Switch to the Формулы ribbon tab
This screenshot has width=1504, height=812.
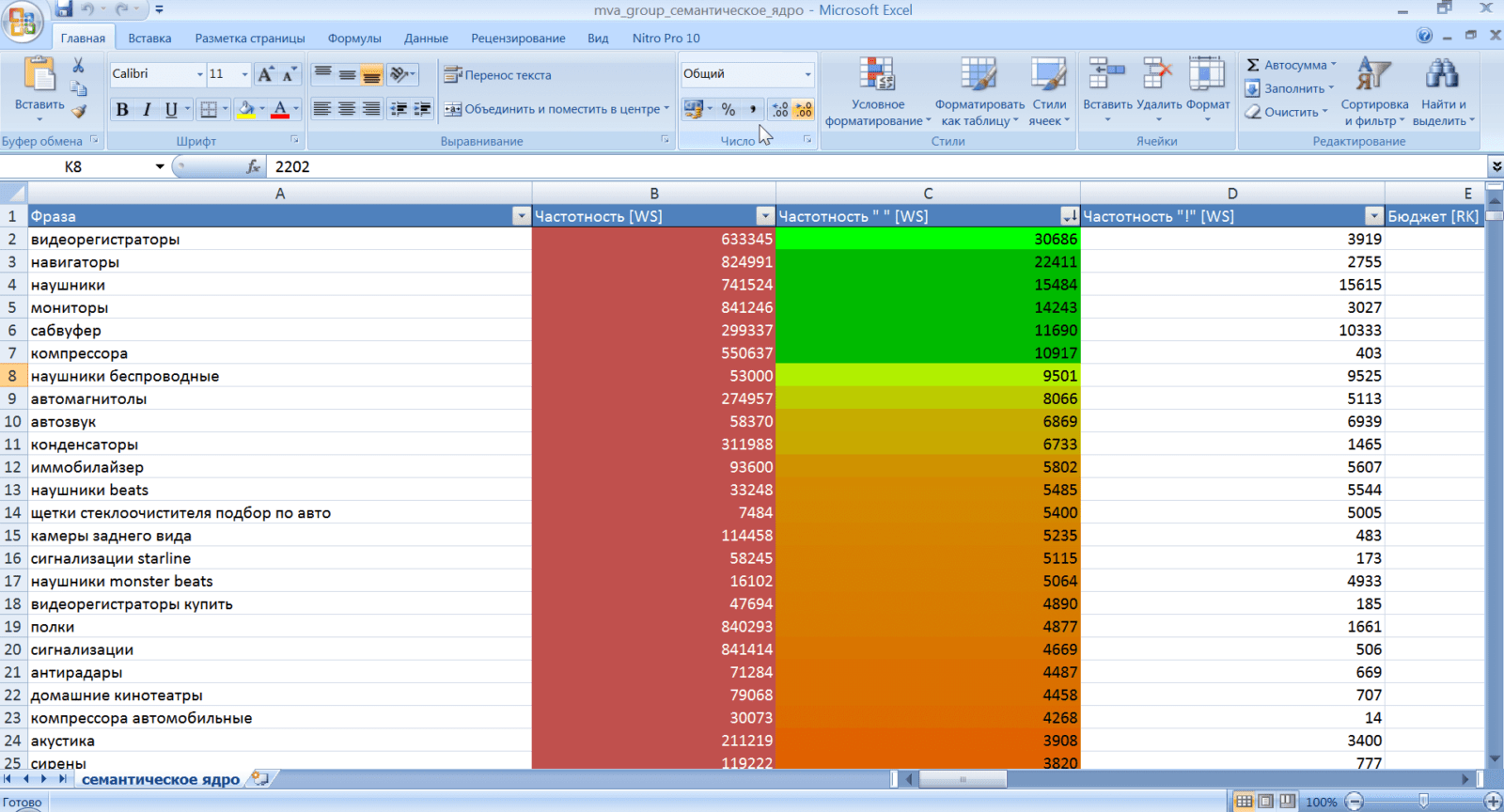tap(354, 39)
